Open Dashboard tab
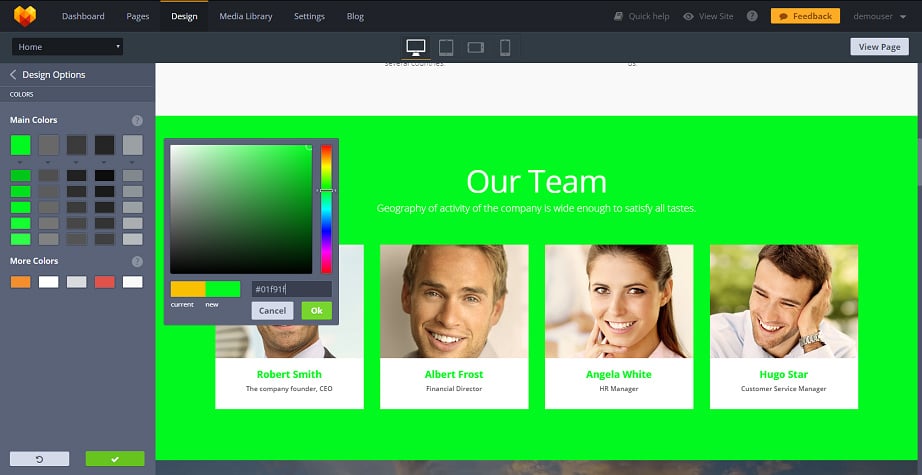This screenshot has height=475, width=922. point(83,16)
